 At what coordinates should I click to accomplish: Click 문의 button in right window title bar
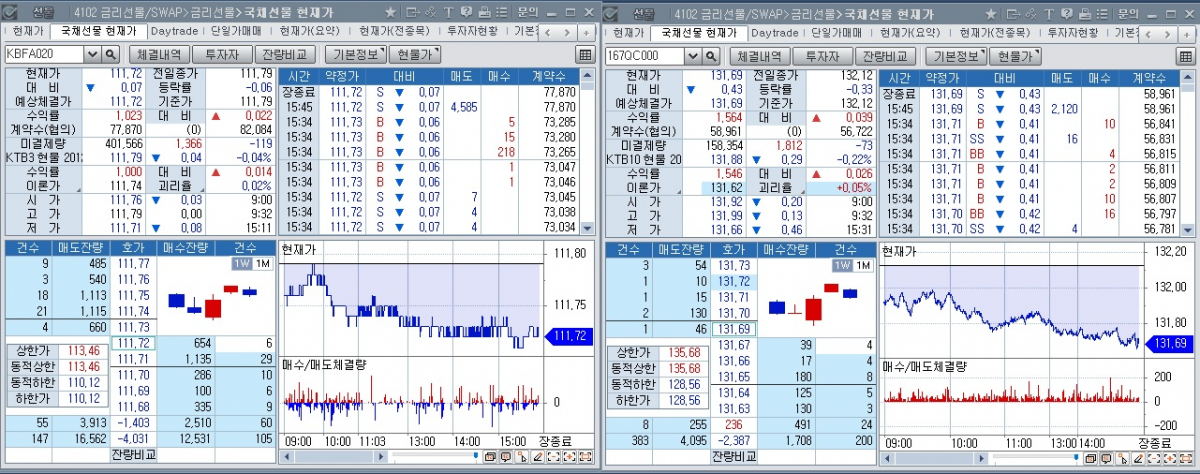point(1128,14)
